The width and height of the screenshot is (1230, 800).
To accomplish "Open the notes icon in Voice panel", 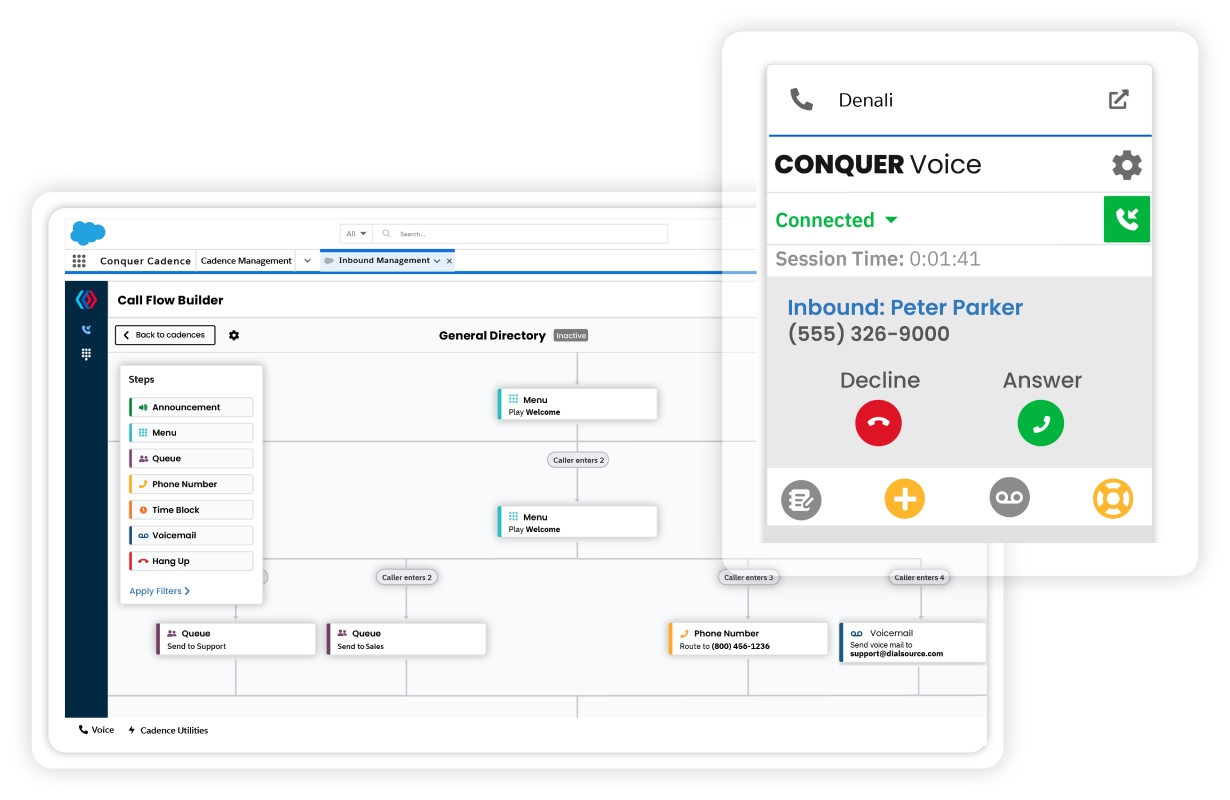I will tap(801, 498).
